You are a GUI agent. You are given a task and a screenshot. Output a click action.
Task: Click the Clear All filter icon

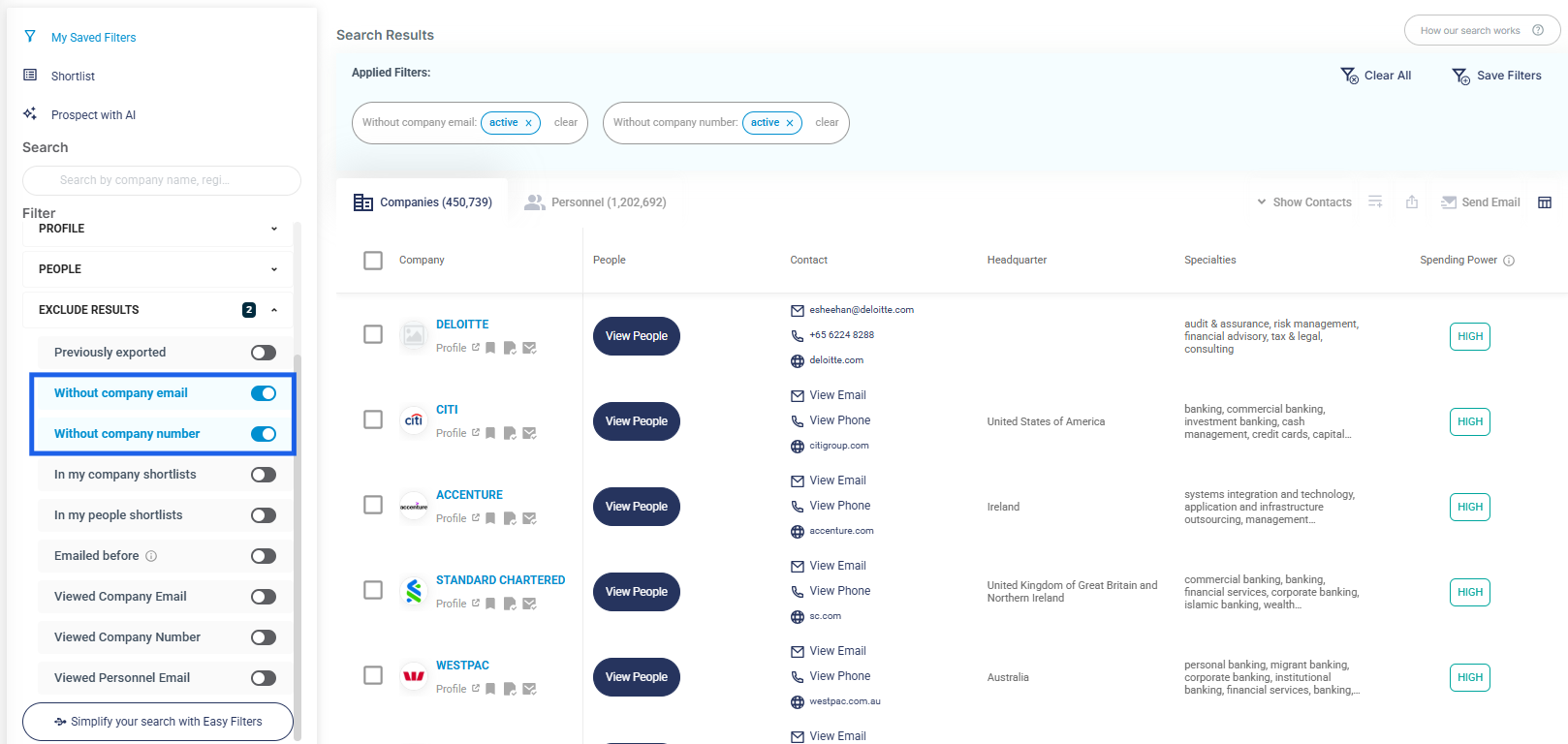pyautogui.click(x=1349, y=76)
